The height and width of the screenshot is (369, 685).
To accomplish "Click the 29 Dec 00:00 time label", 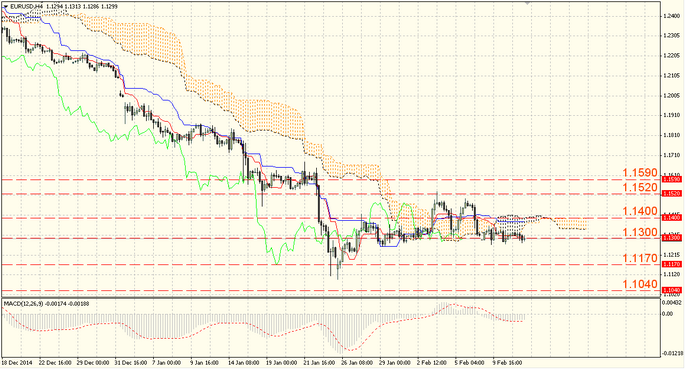I will (x=93, y=363).
